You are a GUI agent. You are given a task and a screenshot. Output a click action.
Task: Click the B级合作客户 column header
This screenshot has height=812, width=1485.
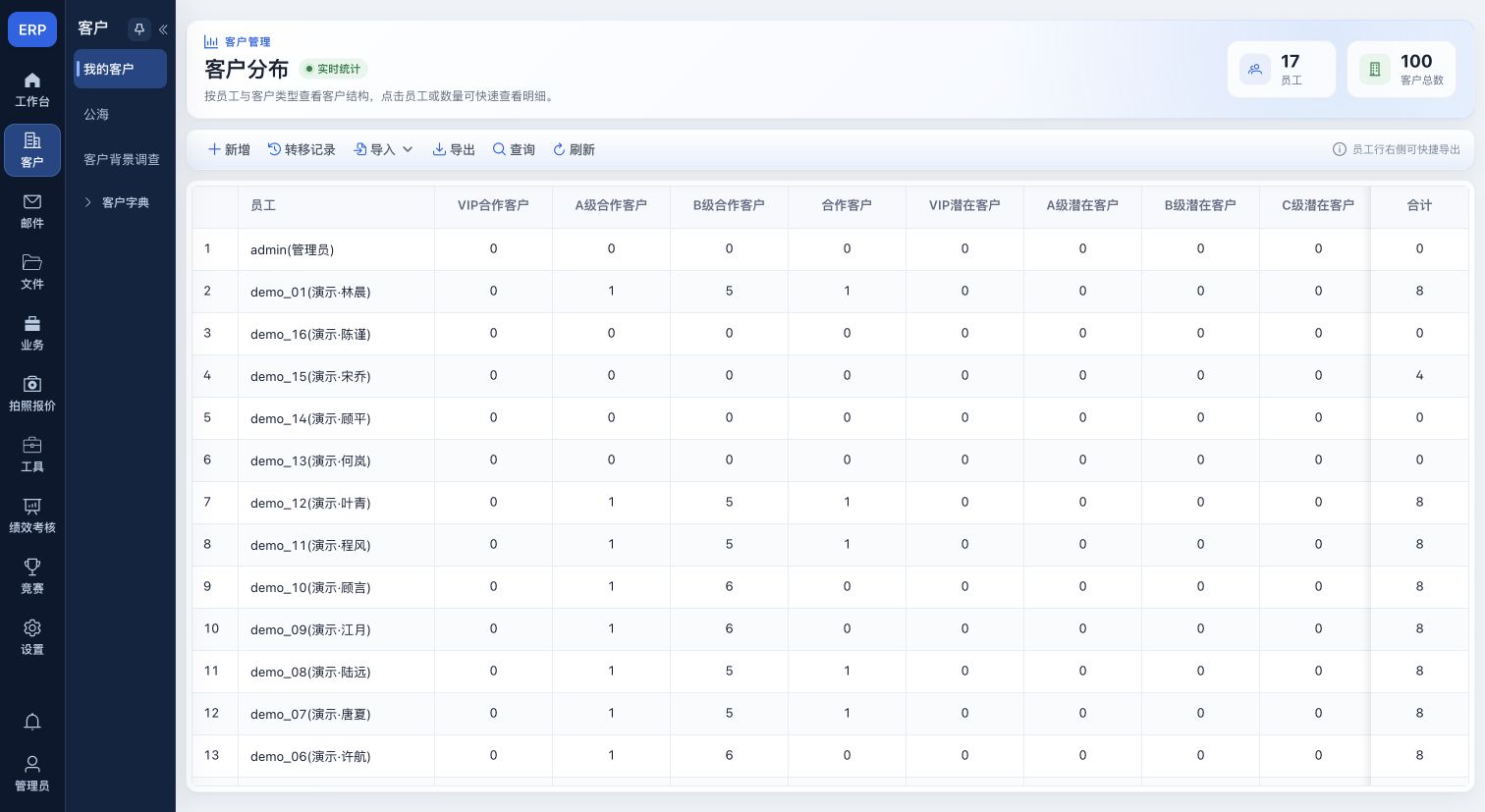click(x=729, y=205)
